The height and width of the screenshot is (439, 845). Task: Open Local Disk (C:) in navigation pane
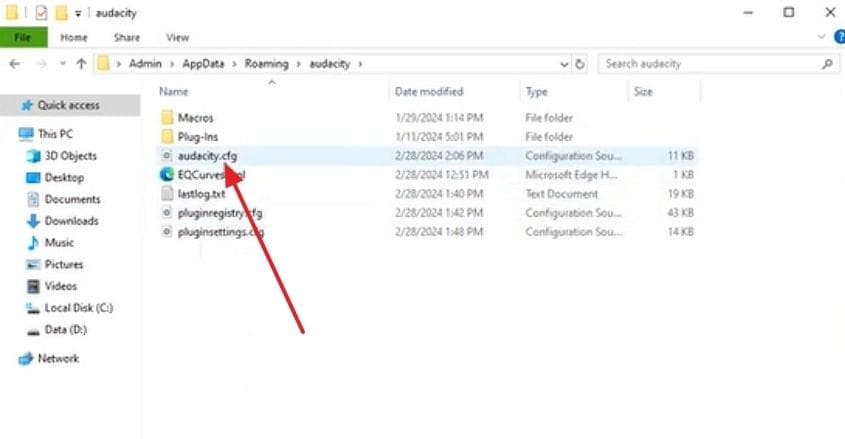coord(79,308)
